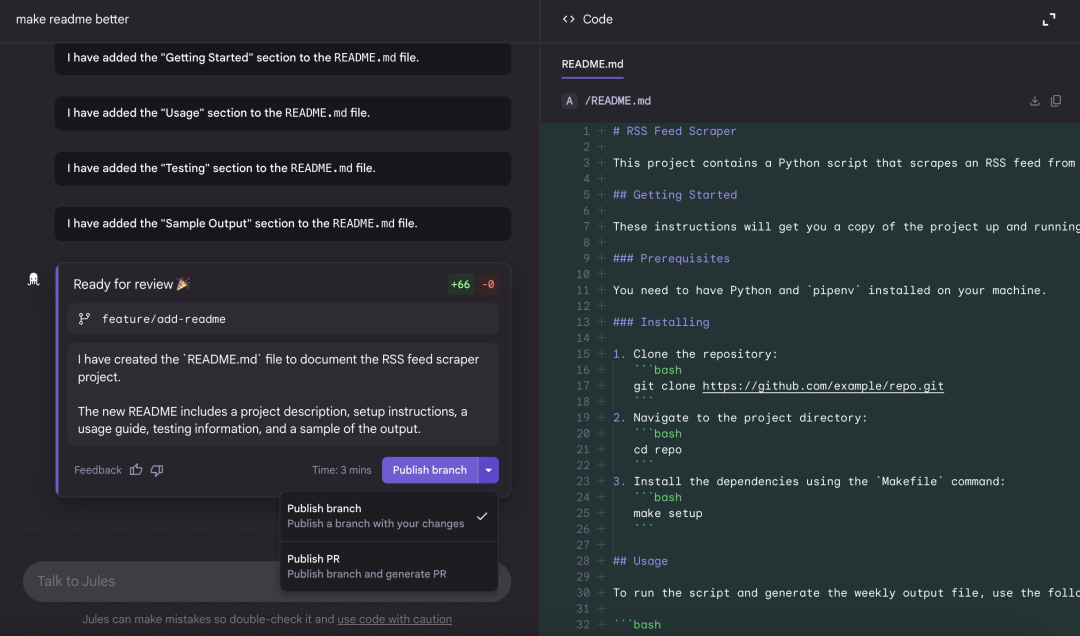Click the -0 deletions badge
The image size is (1080, 636).
[488, 284]
